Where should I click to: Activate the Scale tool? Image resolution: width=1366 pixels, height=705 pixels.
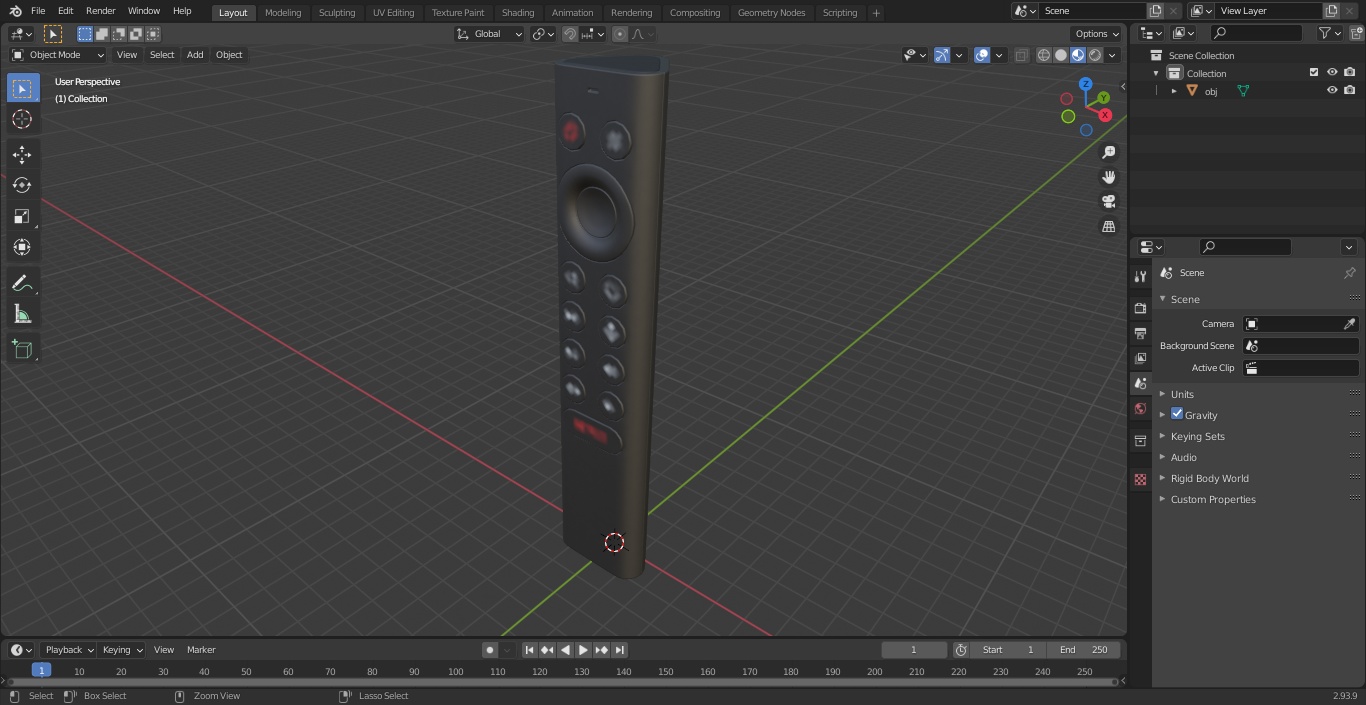(22, 216)
